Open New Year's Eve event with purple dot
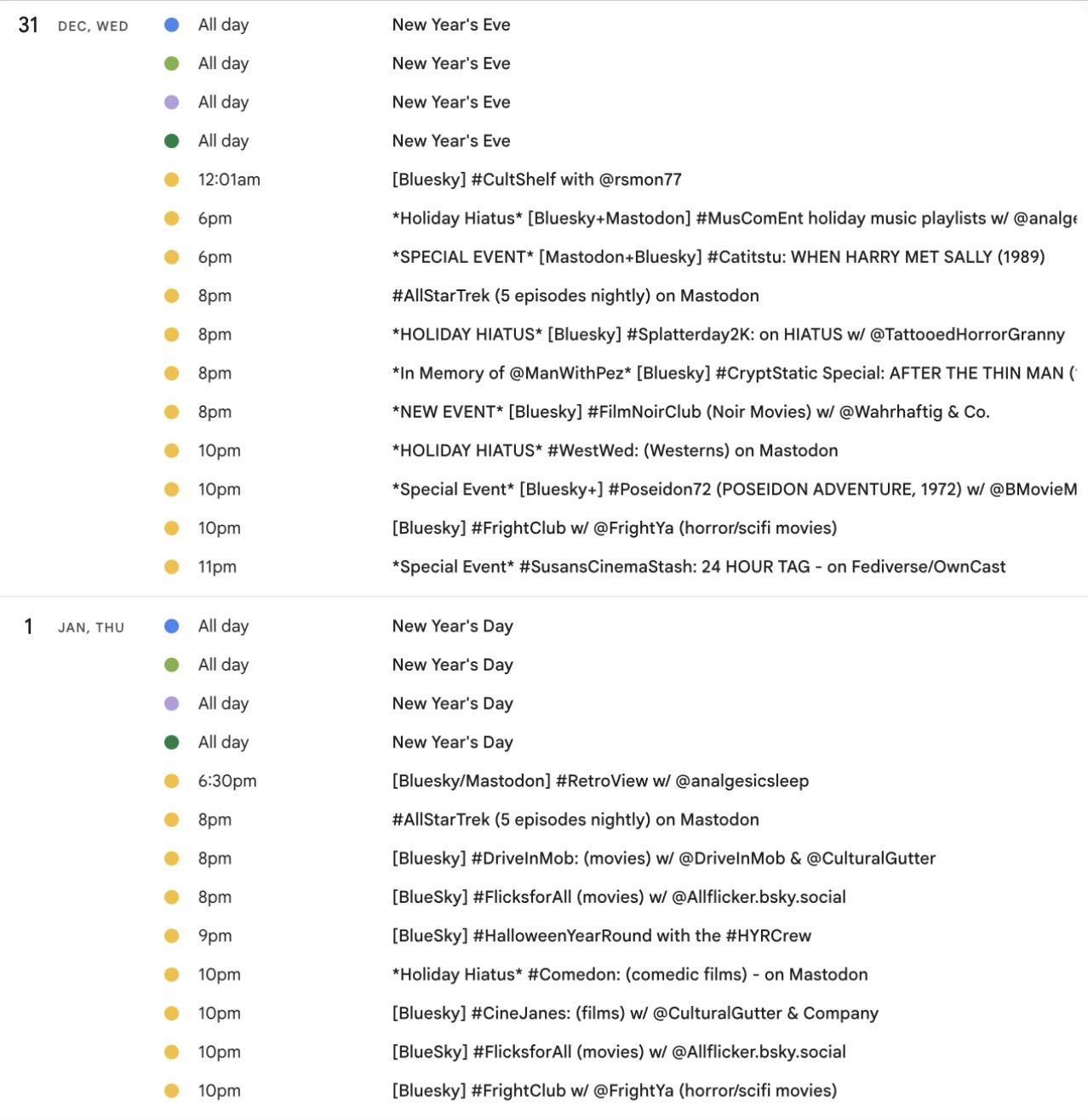 pyautogui.click(x=450, y=102)
